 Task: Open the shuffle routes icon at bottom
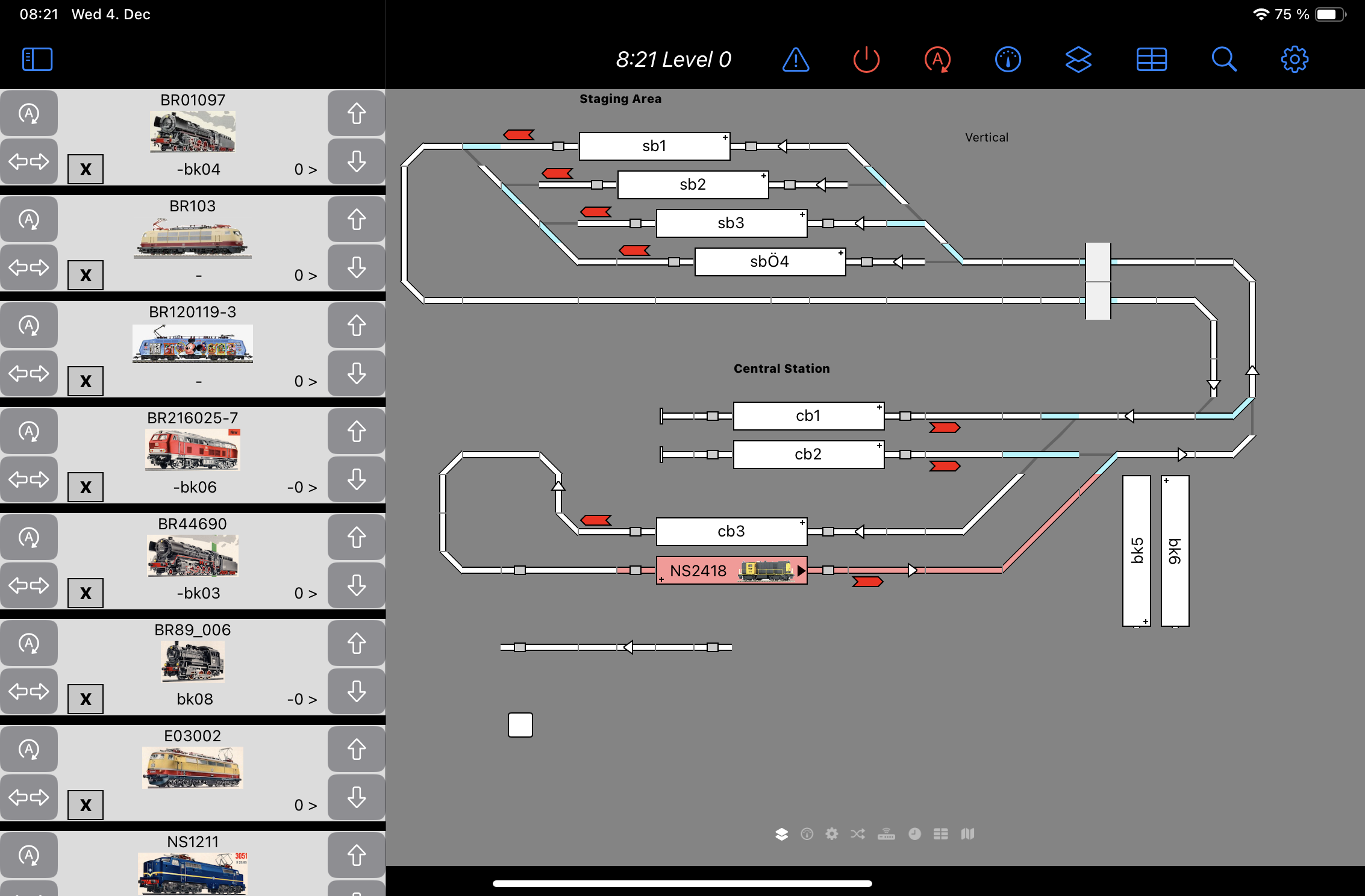pos(858,834)
